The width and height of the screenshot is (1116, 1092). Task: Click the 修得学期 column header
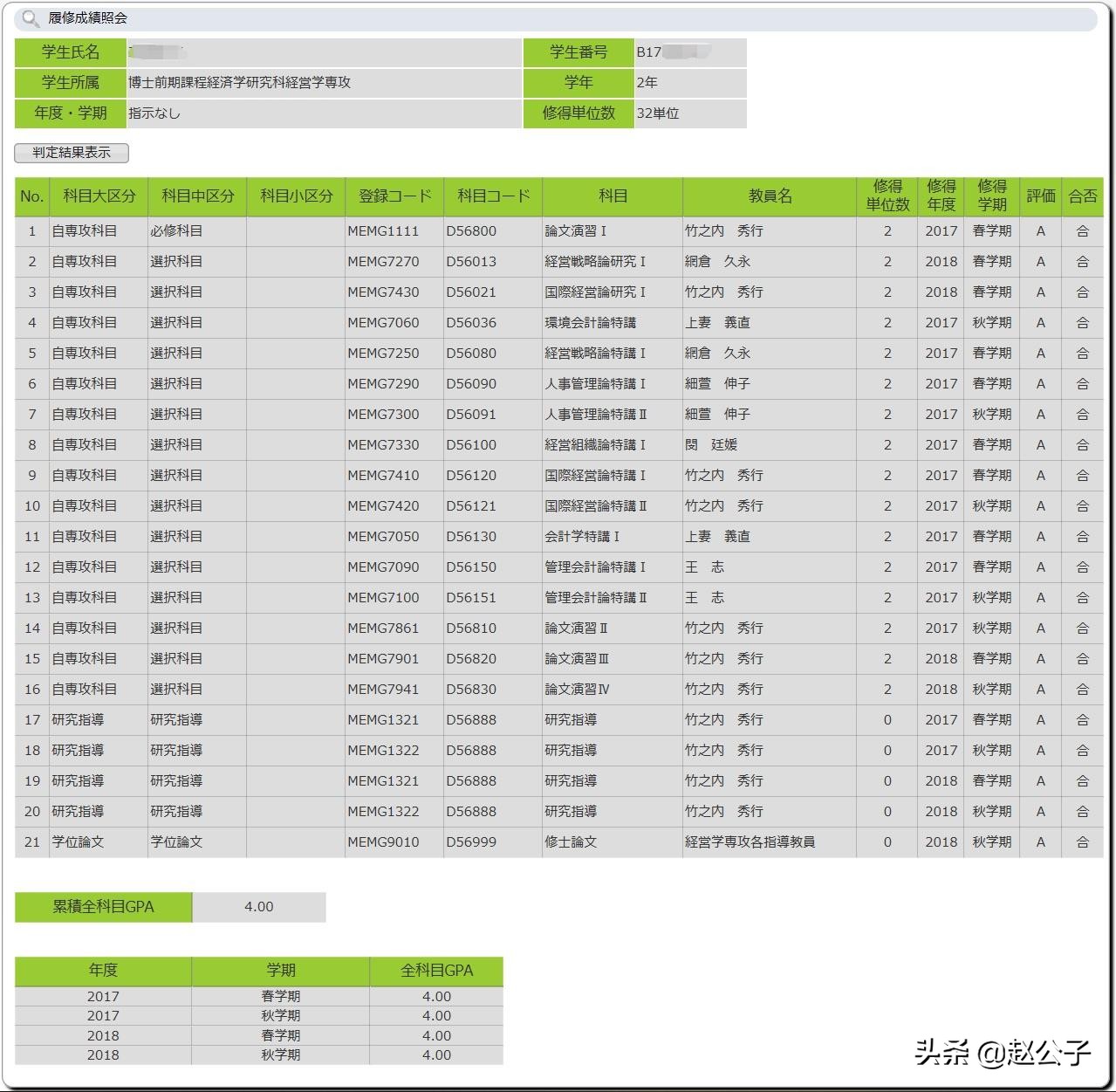click(x=992, y=196)
